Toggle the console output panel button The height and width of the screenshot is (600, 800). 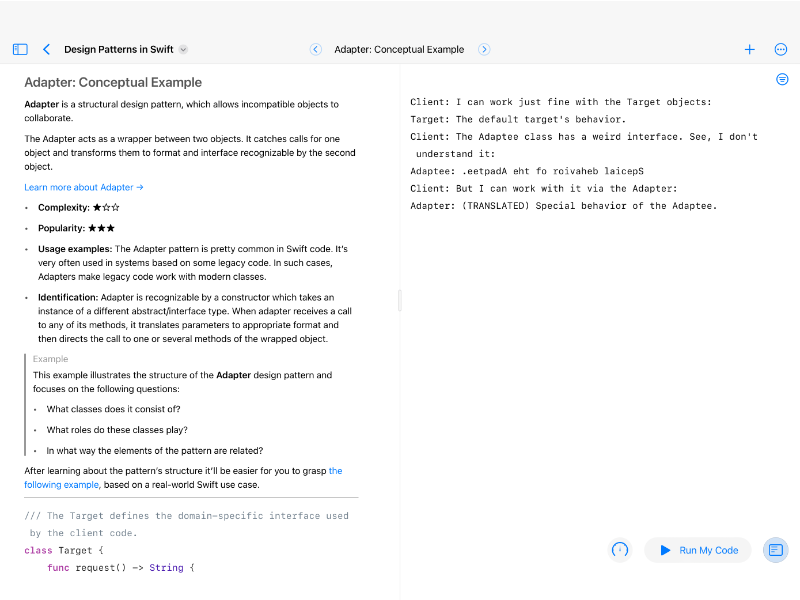tap(775, 550)
